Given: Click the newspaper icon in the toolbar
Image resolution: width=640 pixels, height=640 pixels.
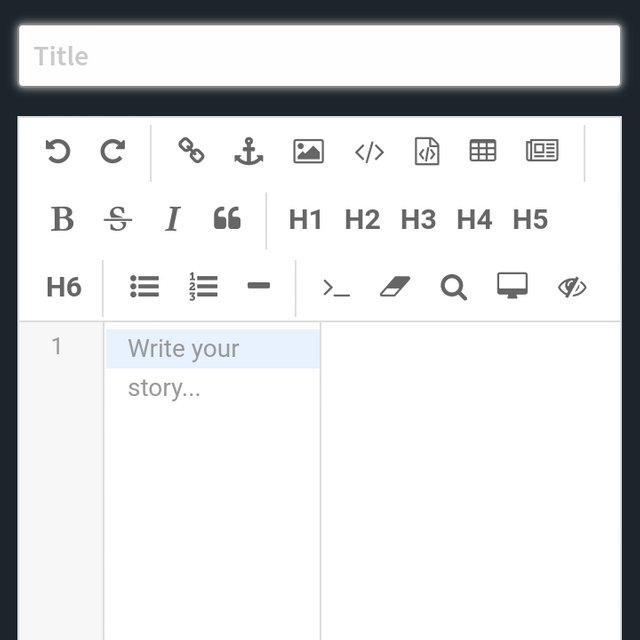Looking at the screenshot, I should [542, 151].
